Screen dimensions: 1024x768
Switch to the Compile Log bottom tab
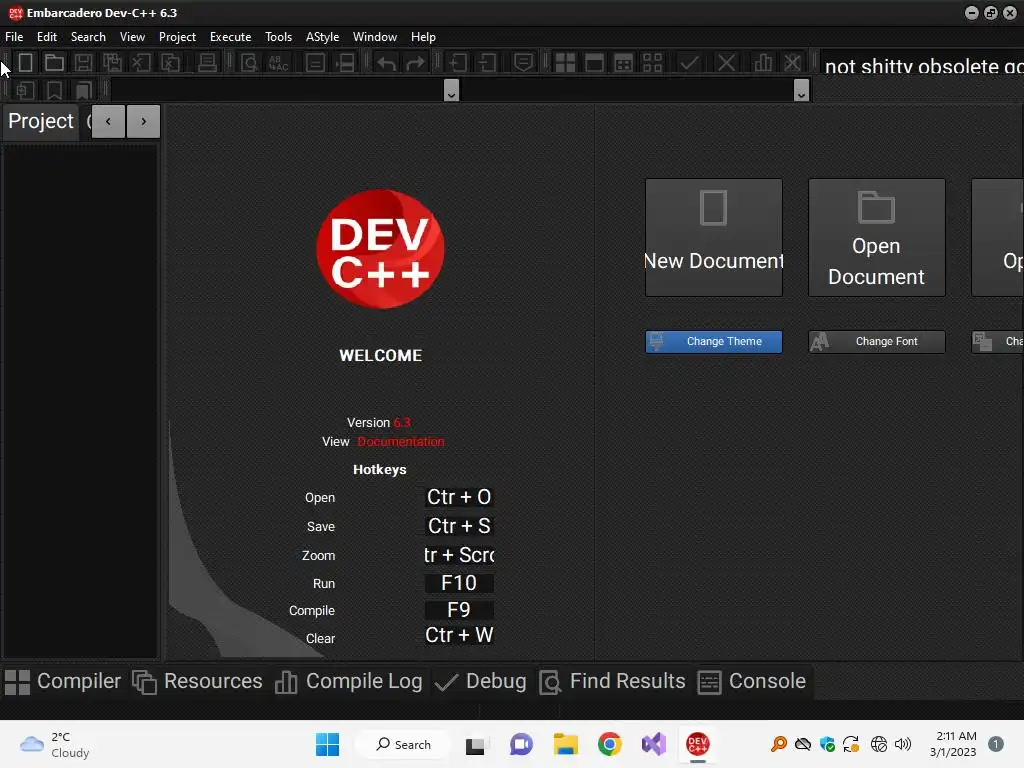tap(349, 682)
